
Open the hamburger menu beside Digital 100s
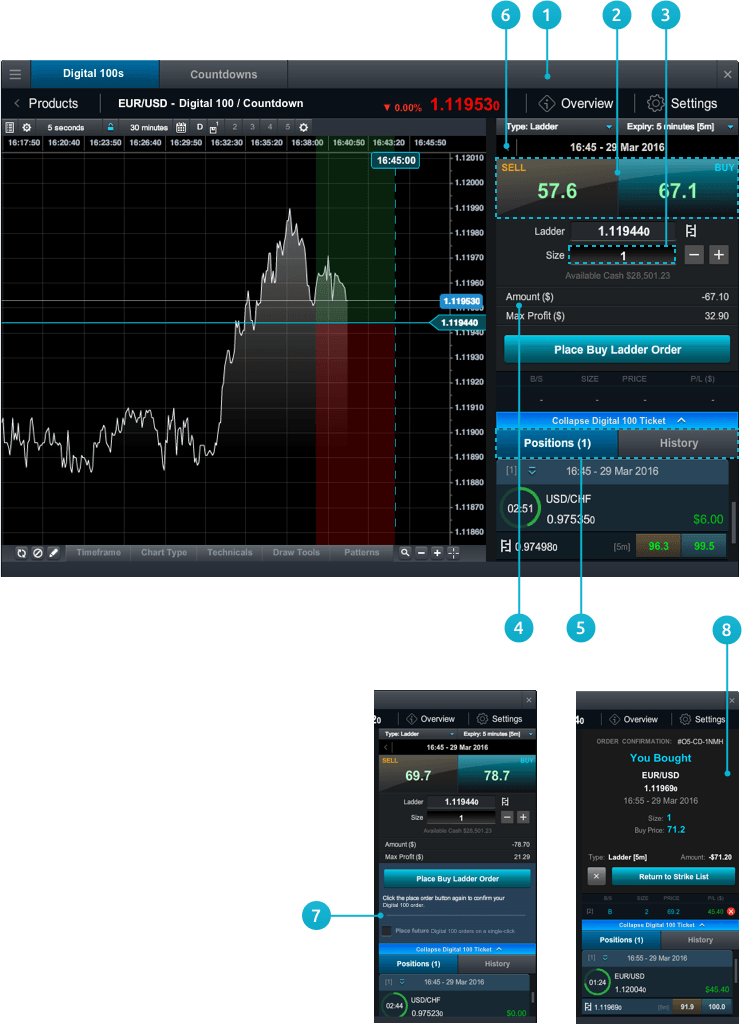click(16, 74)
